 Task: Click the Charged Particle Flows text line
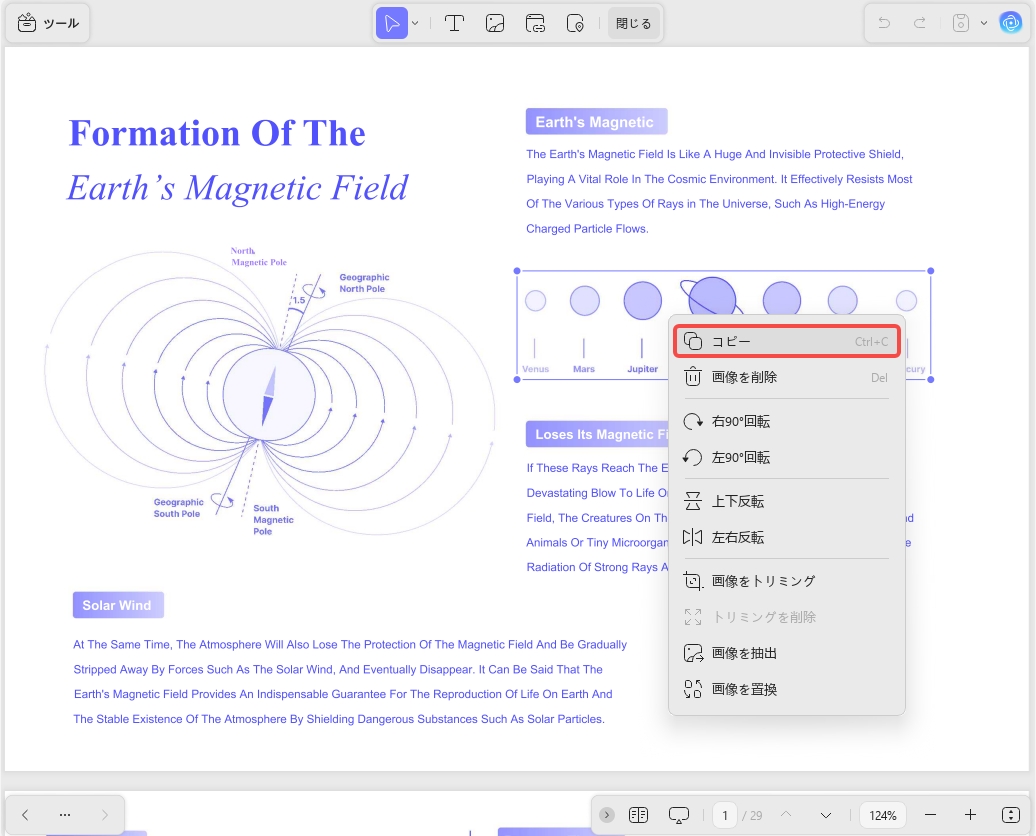point(587,229)
